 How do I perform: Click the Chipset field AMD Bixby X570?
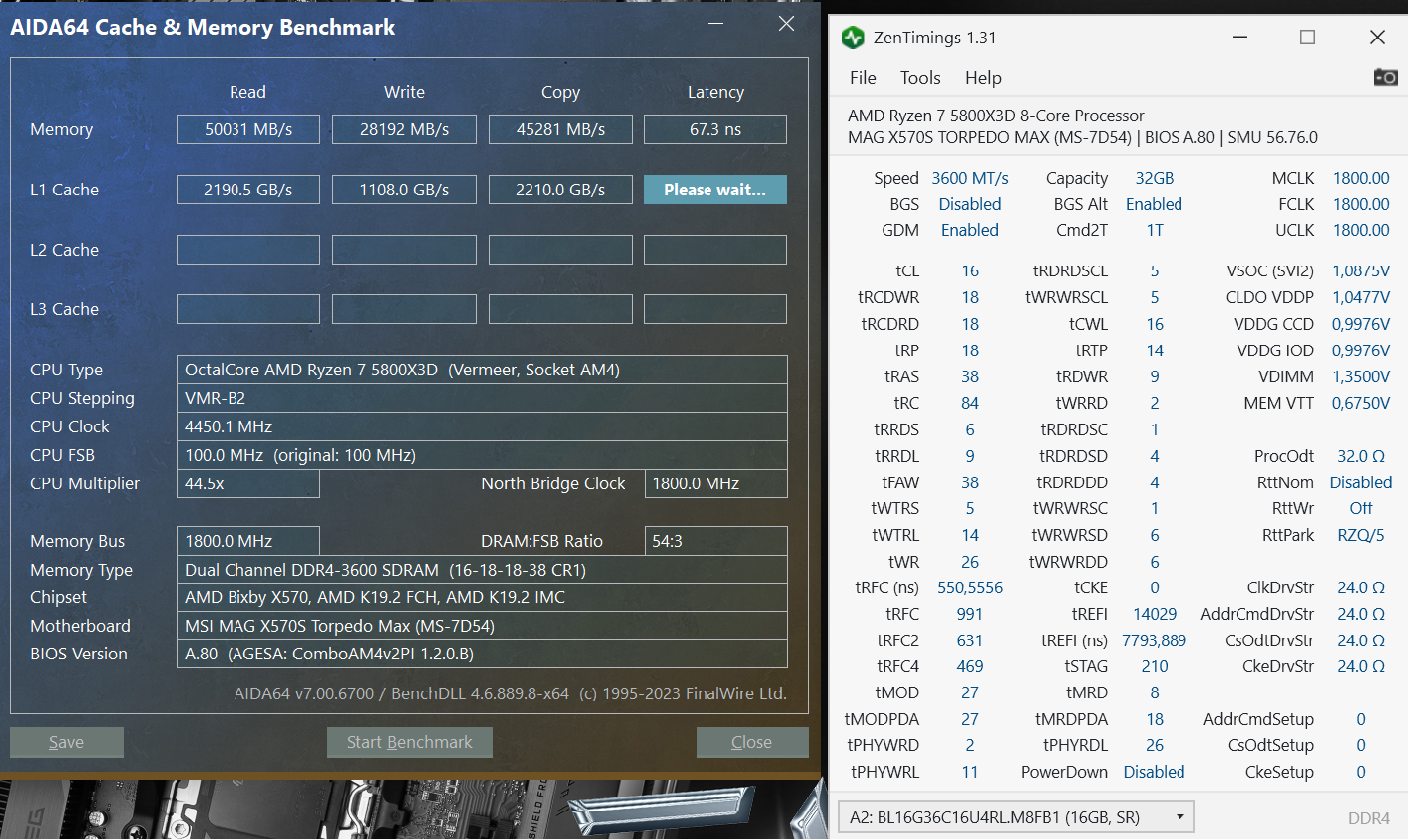[x=482, y=597]
